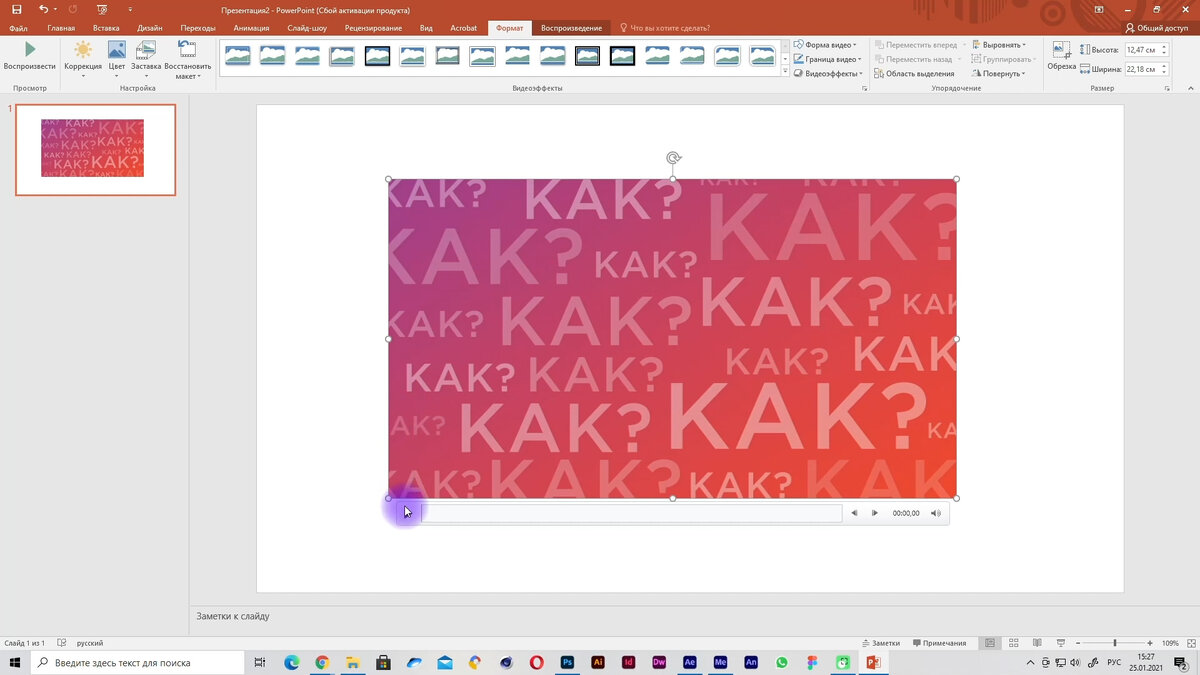Open the Файл menu
Screen dimensions: 1200x675
coord(18,28)
